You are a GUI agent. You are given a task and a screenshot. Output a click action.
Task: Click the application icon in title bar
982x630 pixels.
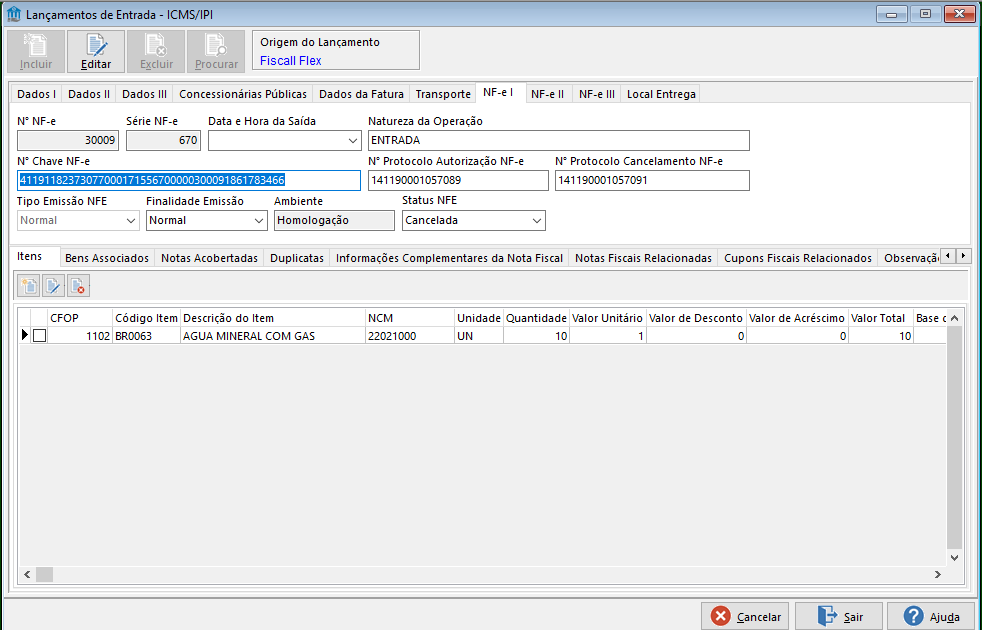coord(13,14)
